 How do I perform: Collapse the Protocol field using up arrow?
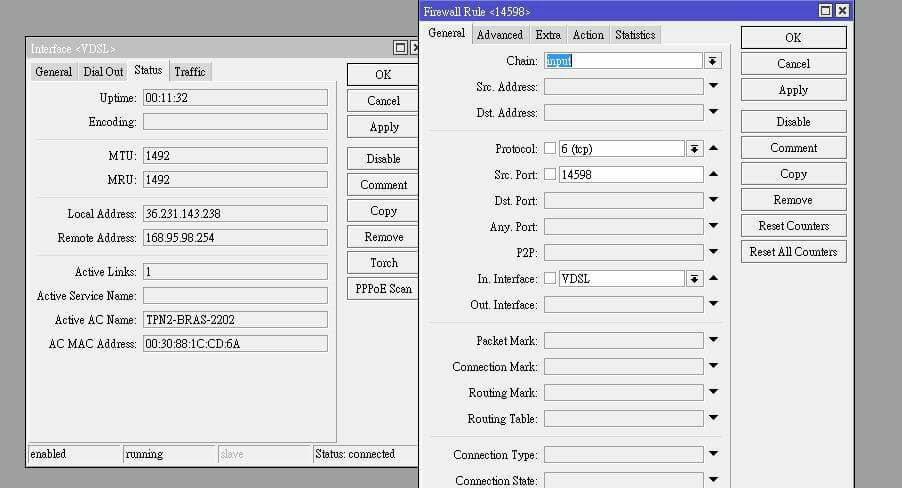pos(714,148)
